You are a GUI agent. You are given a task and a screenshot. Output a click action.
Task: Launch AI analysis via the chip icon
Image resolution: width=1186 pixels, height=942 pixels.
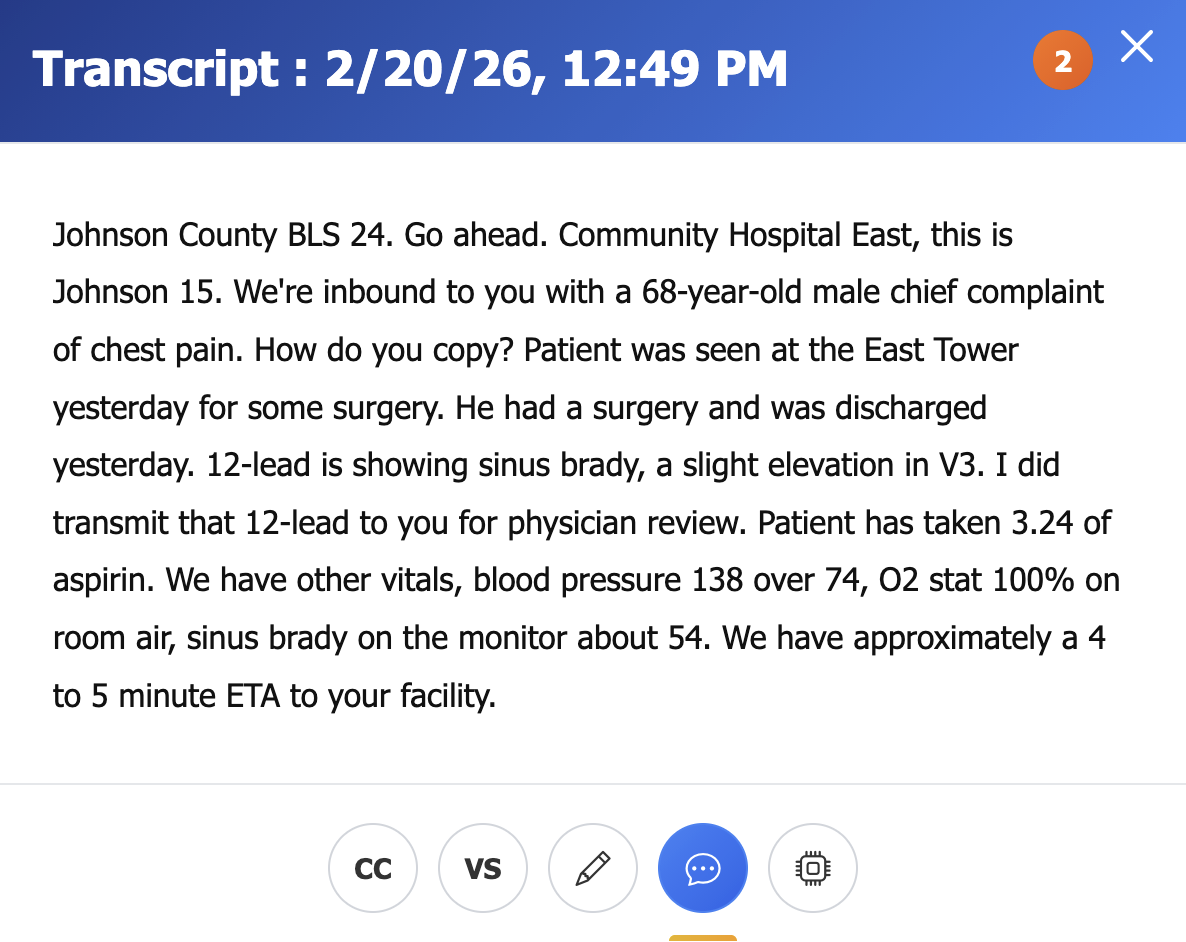[x=812, y=868]
